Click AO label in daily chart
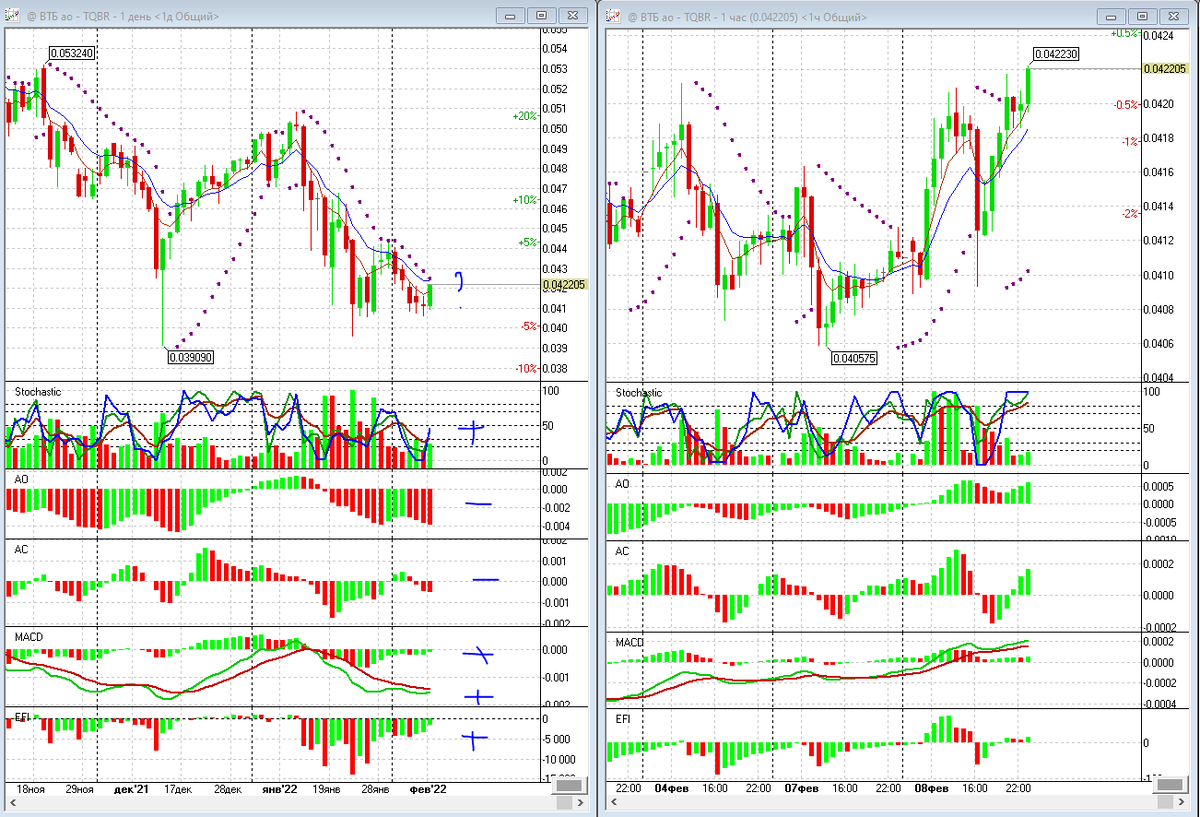This screenshot has height=817, width=1200. pos(21,479)
